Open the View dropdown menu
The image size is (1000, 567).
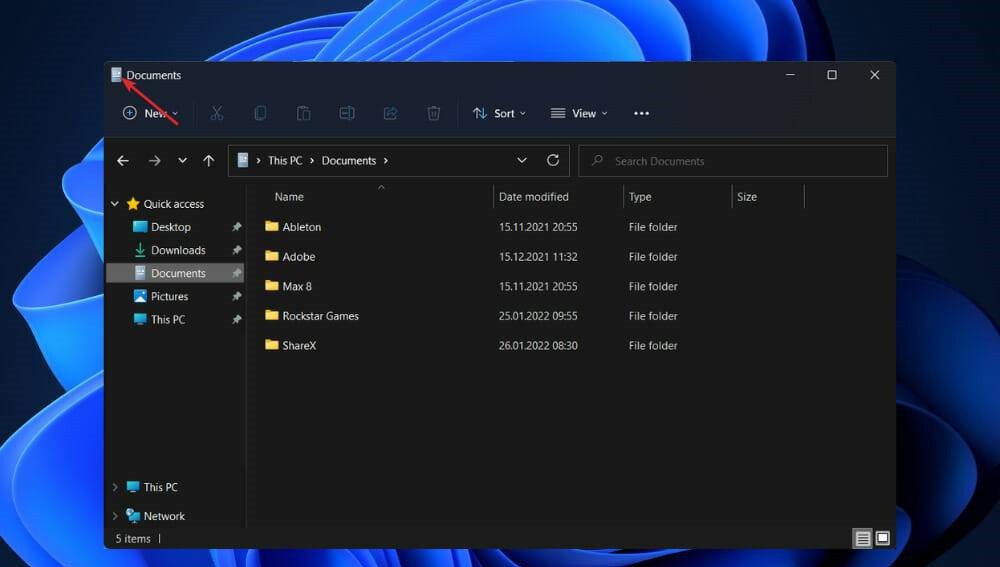(x=579, y=114)
